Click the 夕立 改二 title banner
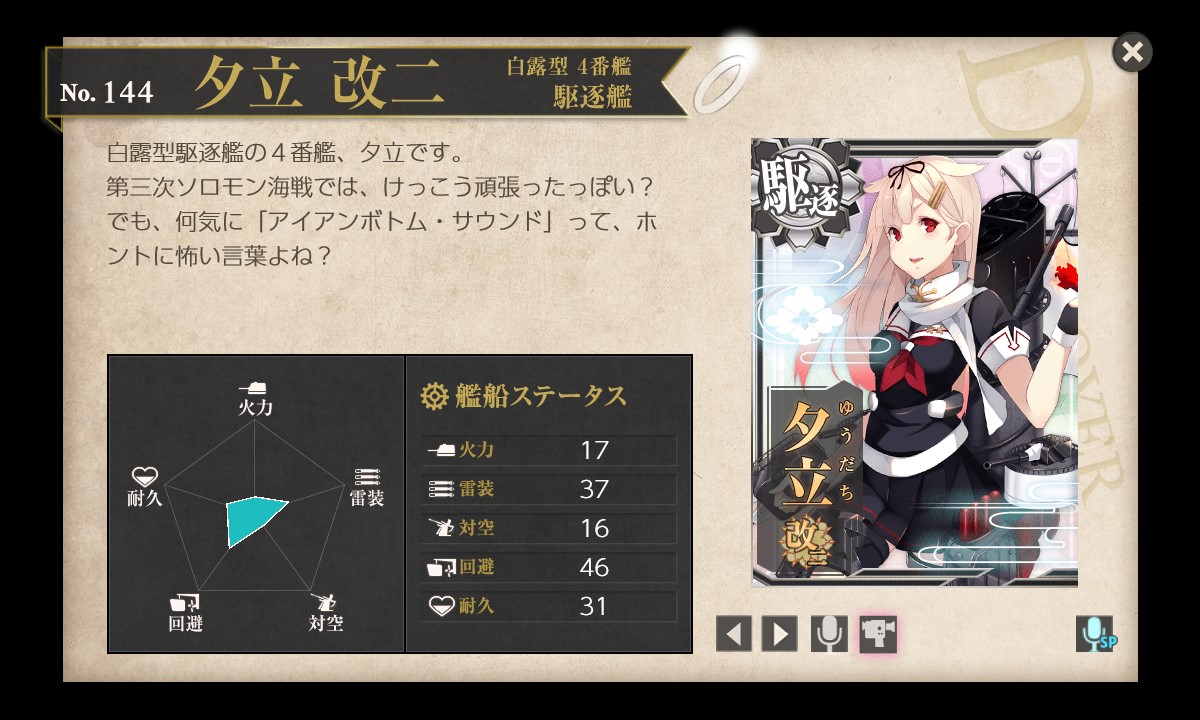 click(366, 82)
